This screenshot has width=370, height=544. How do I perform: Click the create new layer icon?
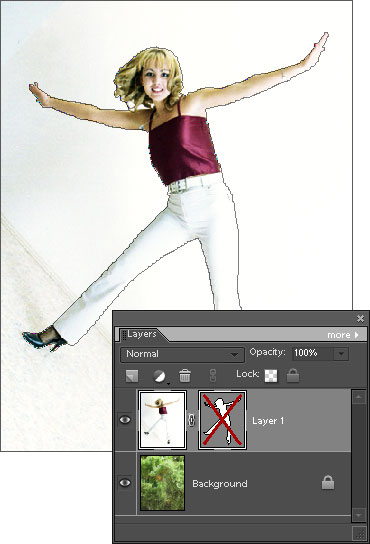click(132, 376)
